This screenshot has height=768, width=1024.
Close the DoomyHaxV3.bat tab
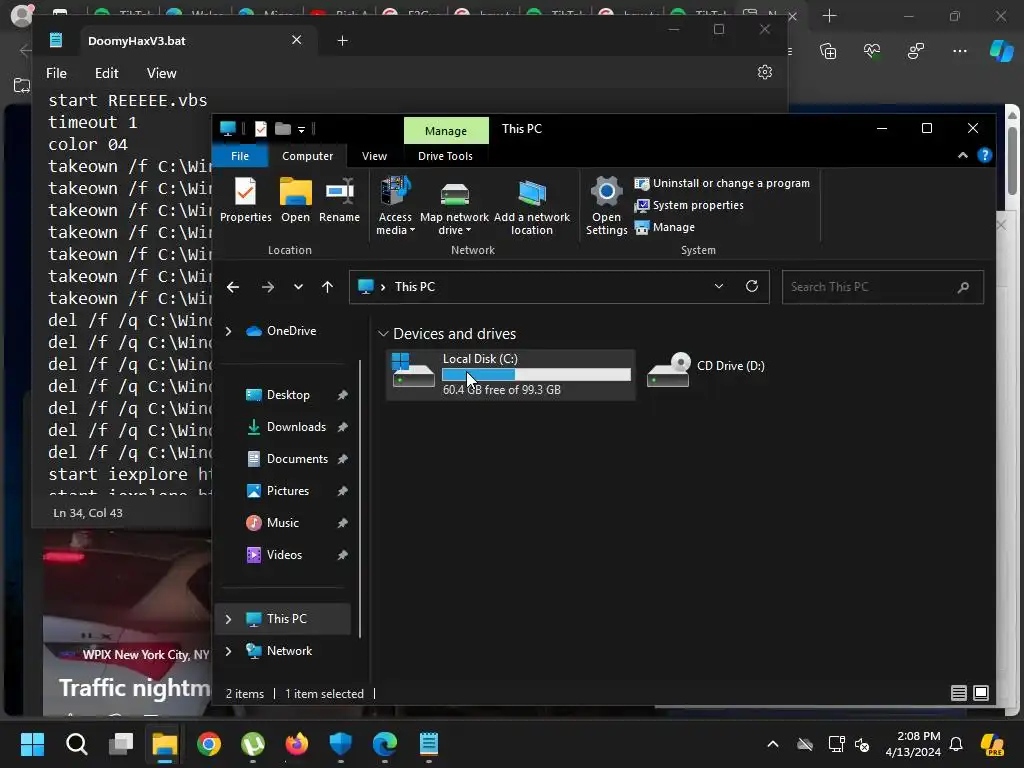click(296, 40)
